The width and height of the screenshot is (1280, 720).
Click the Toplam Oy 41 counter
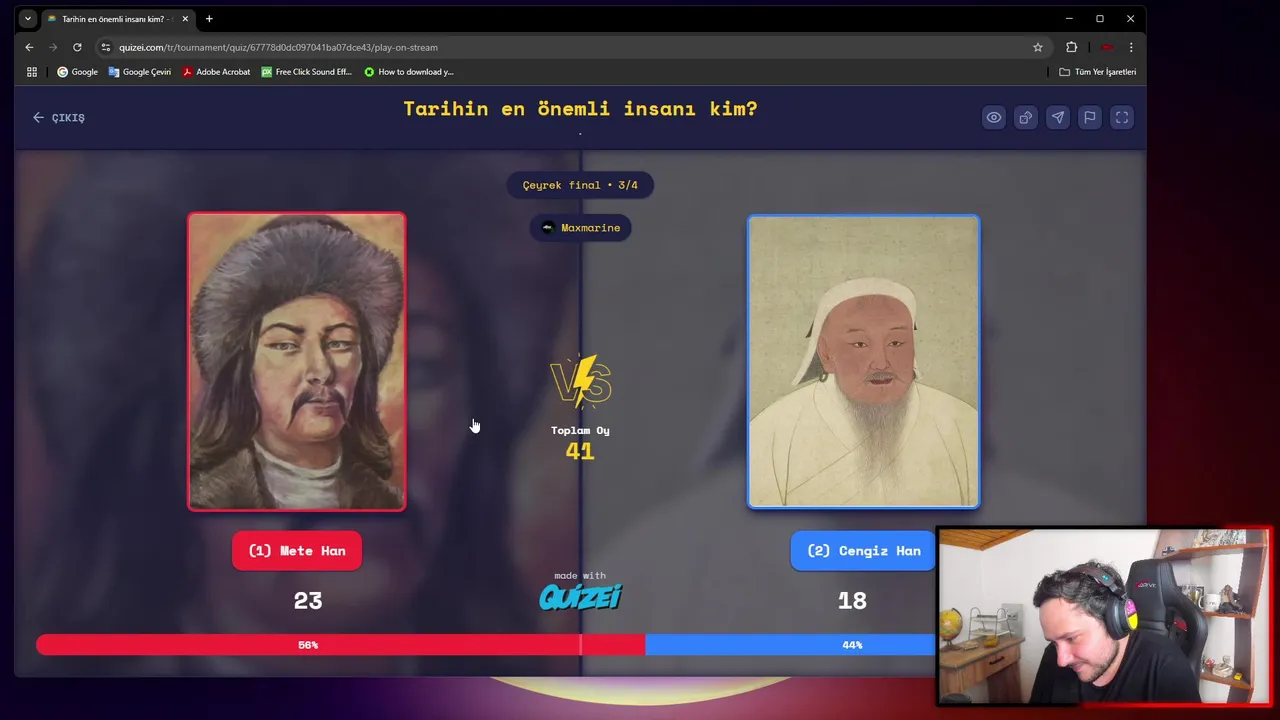point(580,443)
